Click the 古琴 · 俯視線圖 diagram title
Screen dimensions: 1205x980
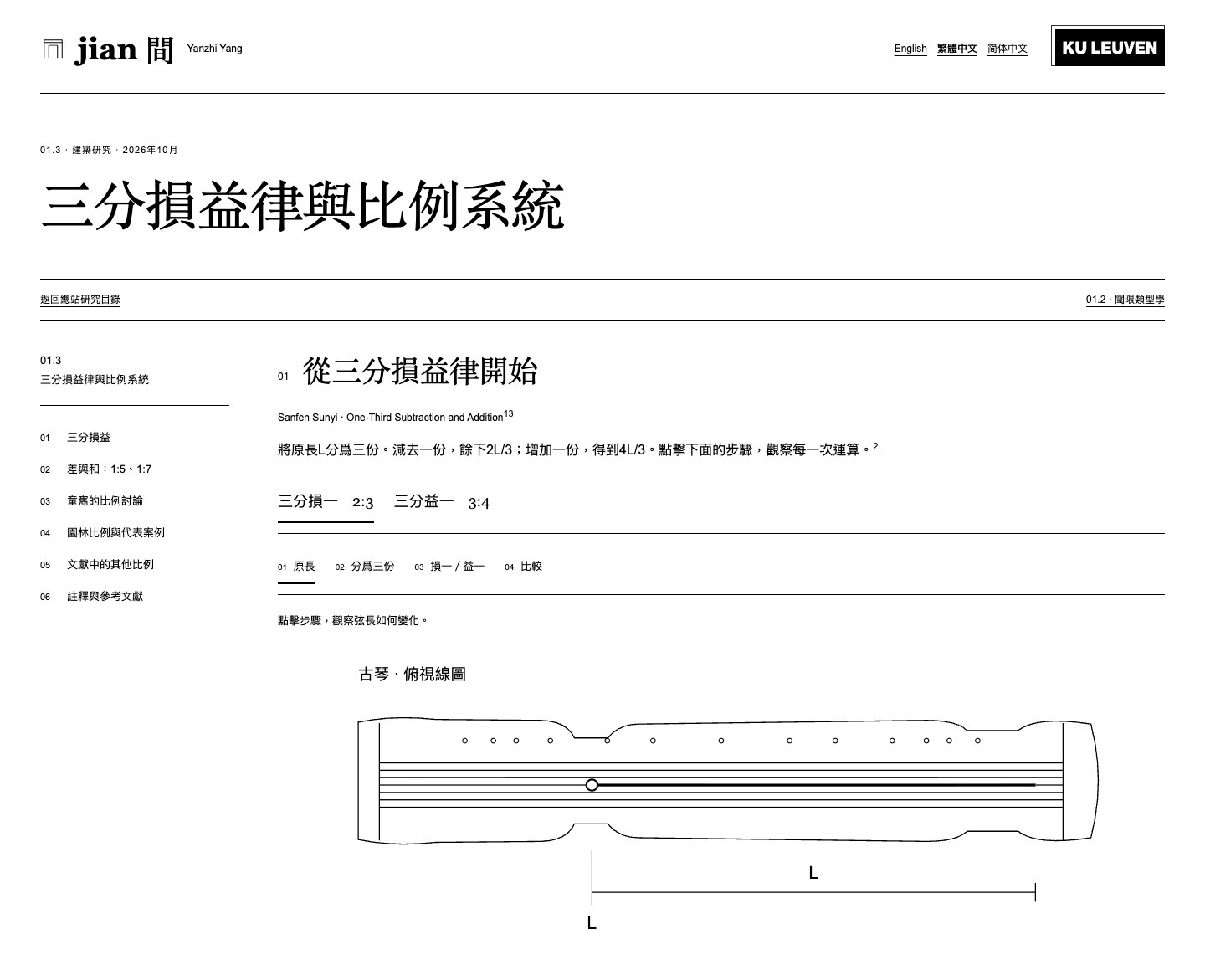(412, 675)
